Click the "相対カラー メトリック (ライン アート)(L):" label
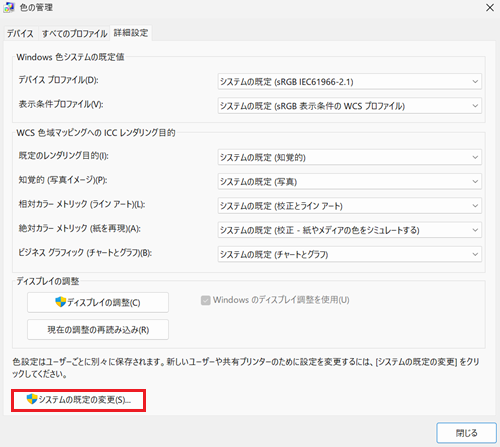500x447 pixels. coord(82,204)
